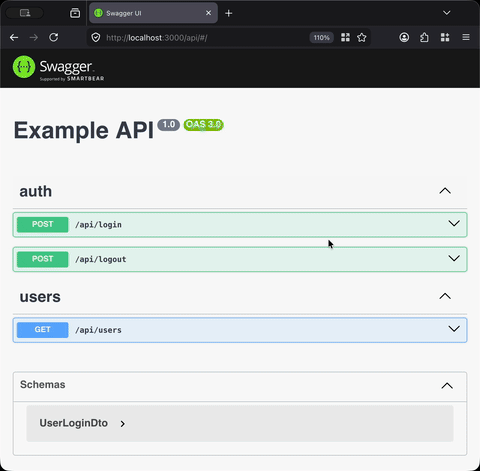
Task: Click the POST badge for /api/logout
Action: coord(43,259)
